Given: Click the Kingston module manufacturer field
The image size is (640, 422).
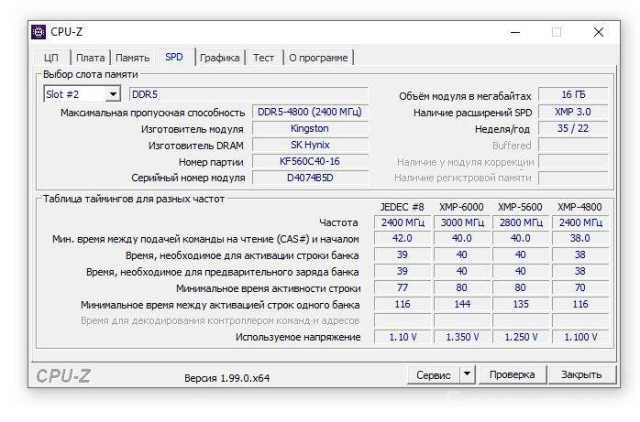Looking at the screenshot, I should pos(309,129).
